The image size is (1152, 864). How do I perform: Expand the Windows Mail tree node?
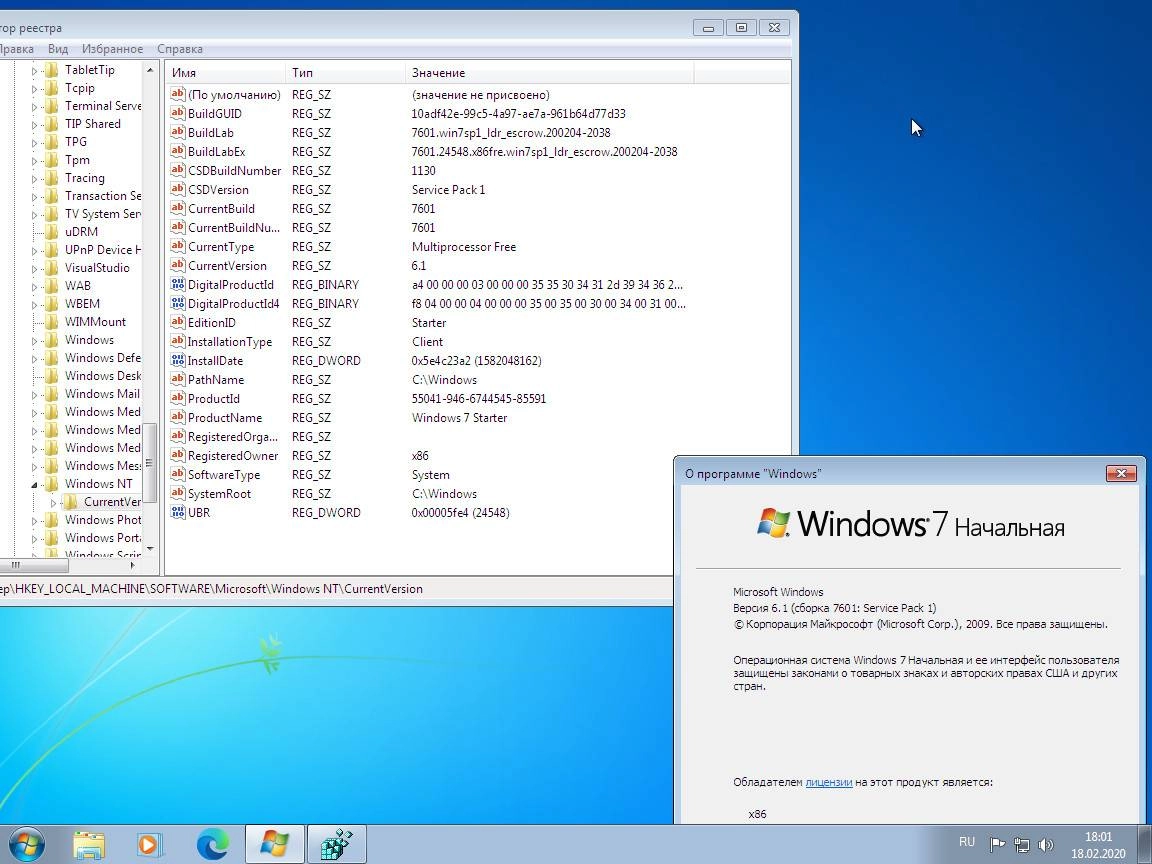(x=34, y=395)
